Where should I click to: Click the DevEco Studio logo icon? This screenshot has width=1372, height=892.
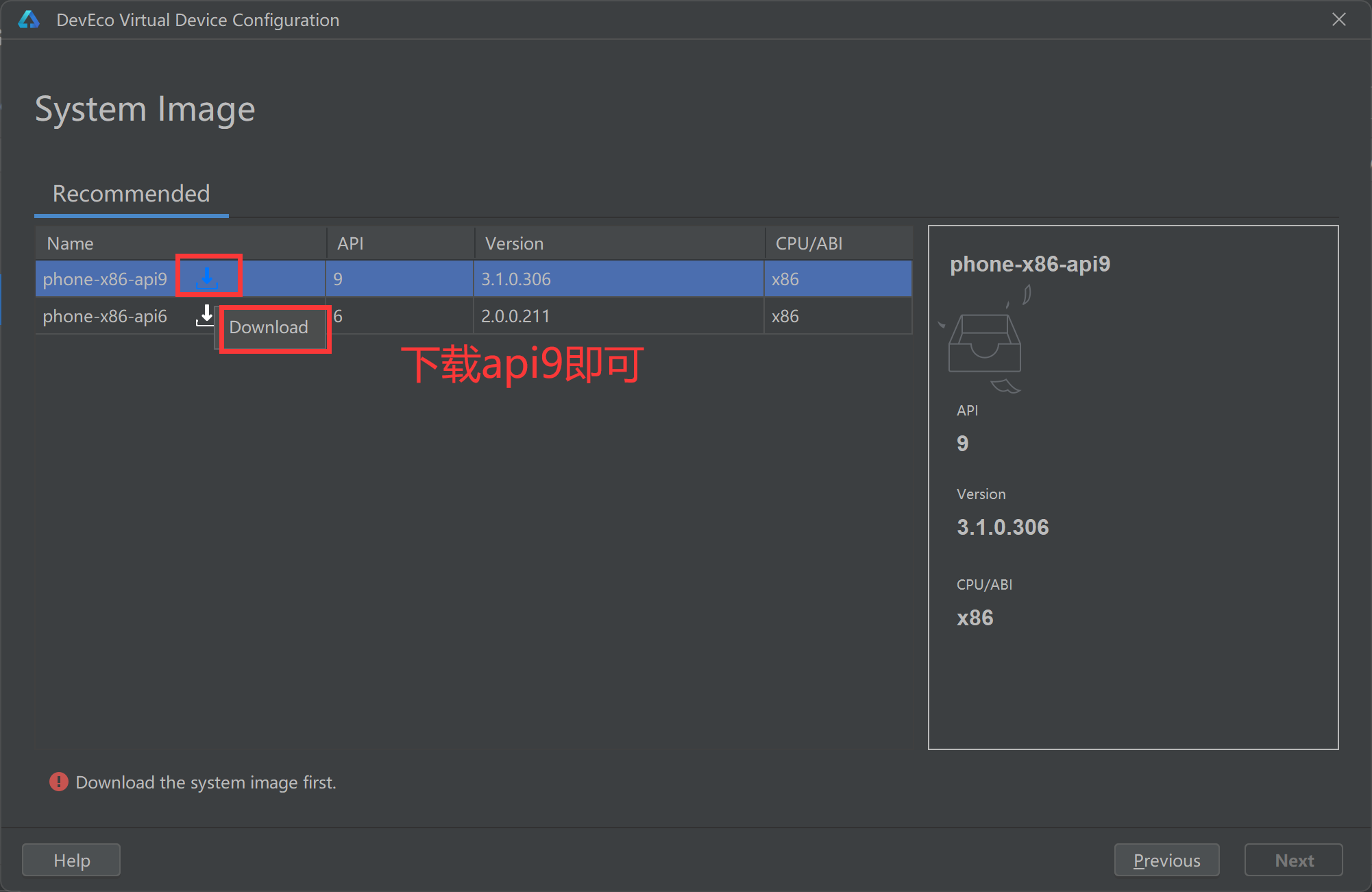coord(29,20)
